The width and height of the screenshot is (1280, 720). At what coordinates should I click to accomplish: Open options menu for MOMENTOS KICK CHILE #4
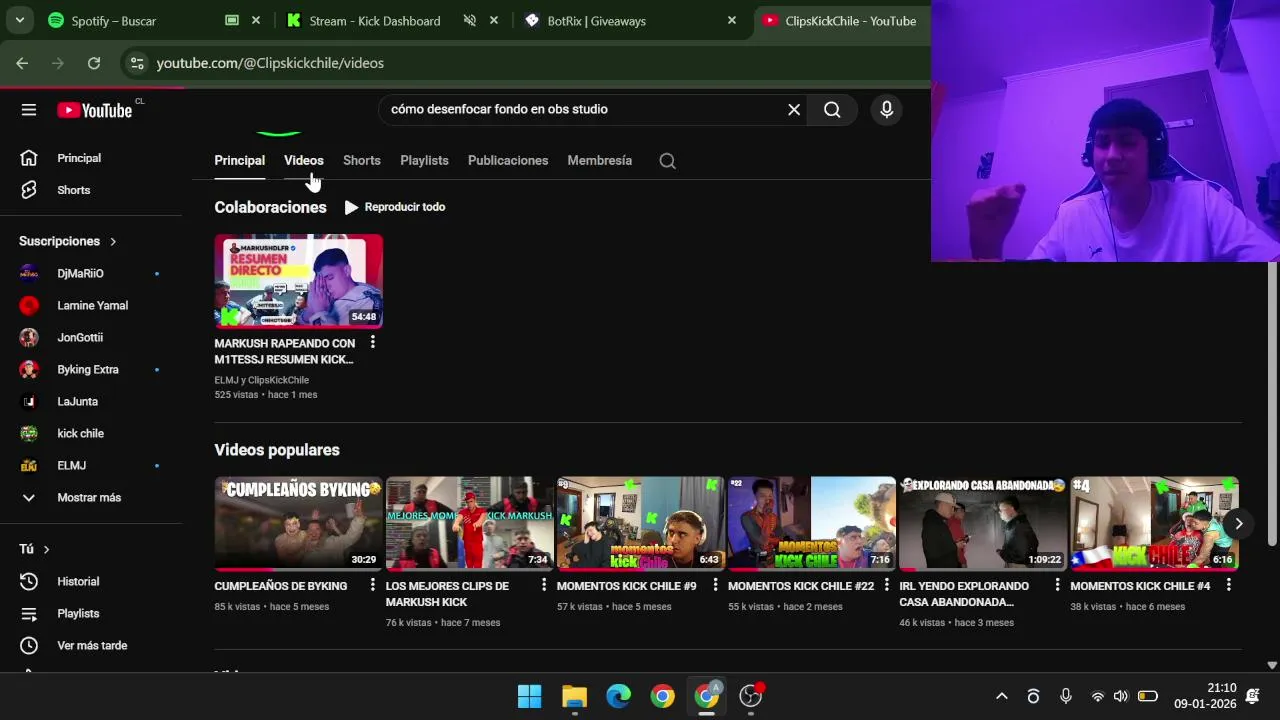(1229, 585)
